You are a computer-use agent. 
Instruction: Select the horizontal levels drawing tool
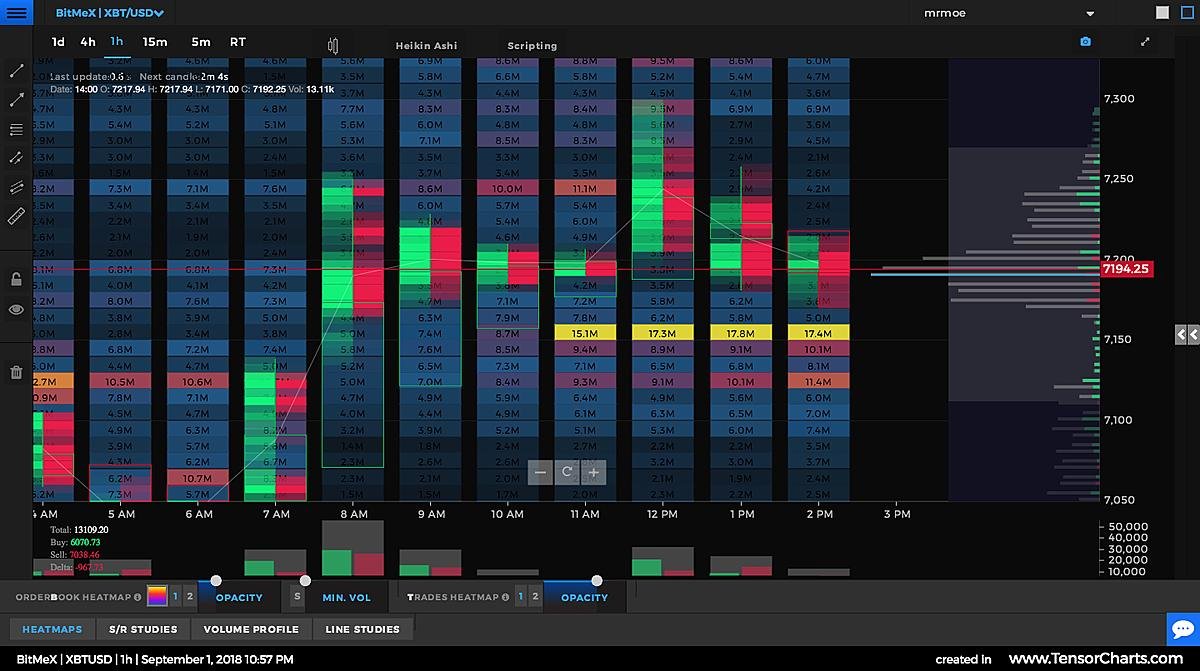tap(16, 129)
